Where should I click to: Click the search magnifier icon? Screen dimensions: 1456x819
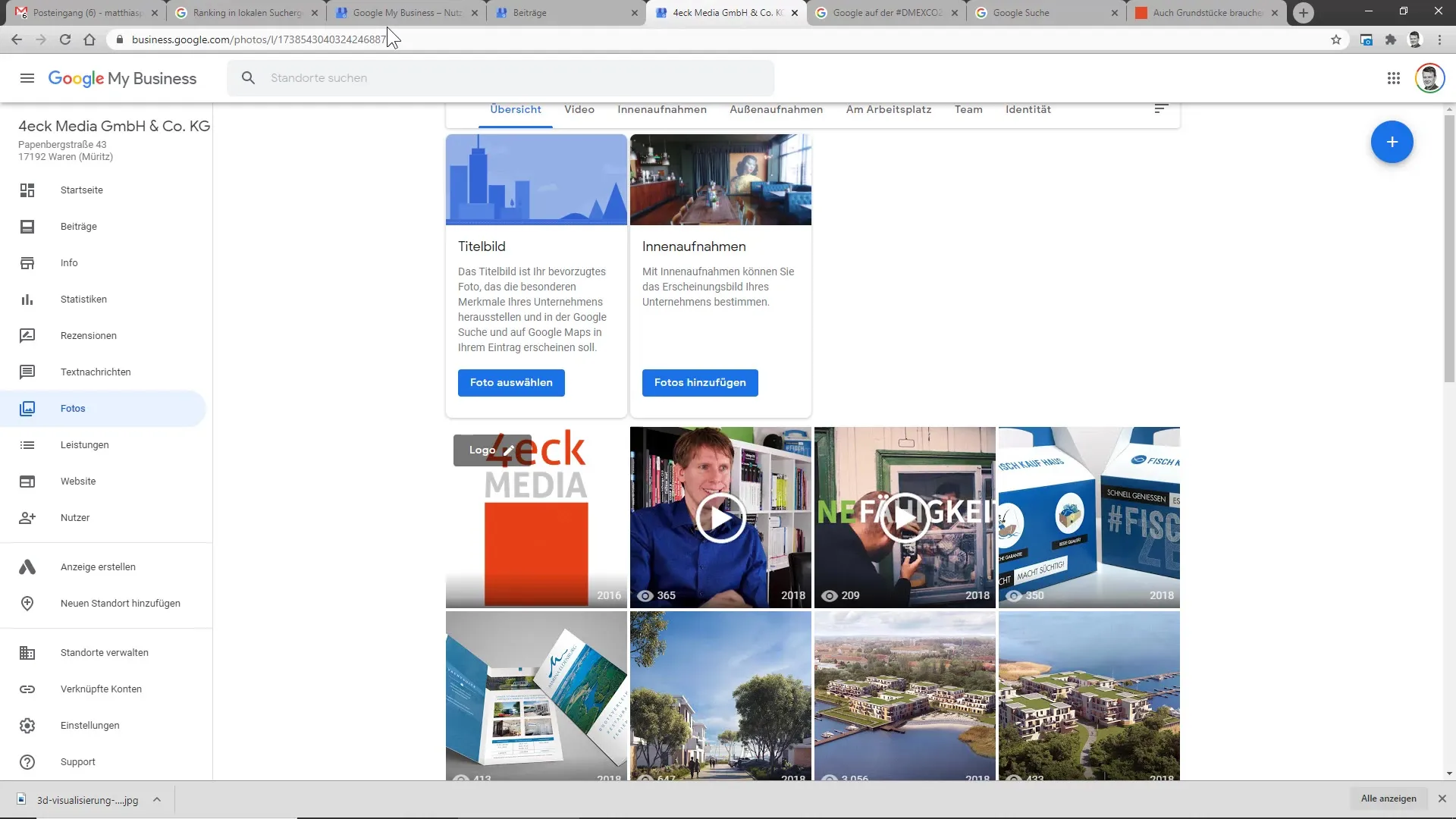pos(248,78)
